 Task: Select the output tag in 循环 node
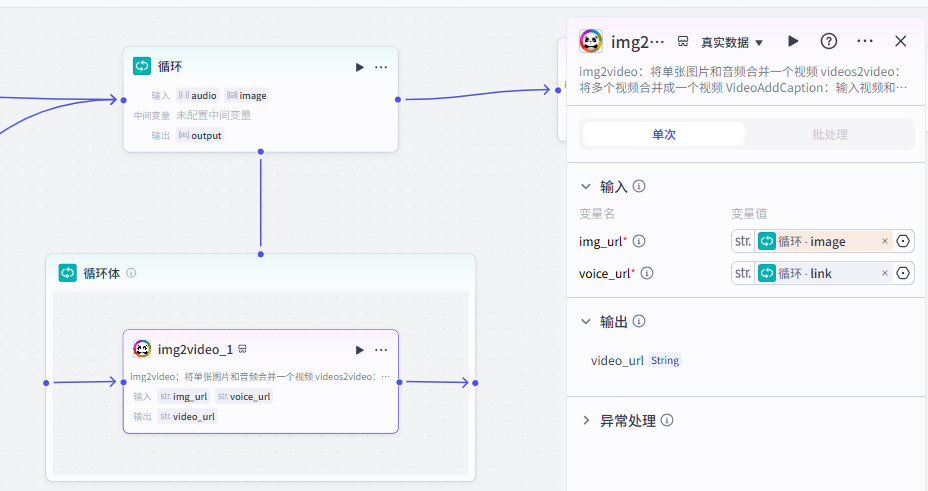click(x=200, y=135)
